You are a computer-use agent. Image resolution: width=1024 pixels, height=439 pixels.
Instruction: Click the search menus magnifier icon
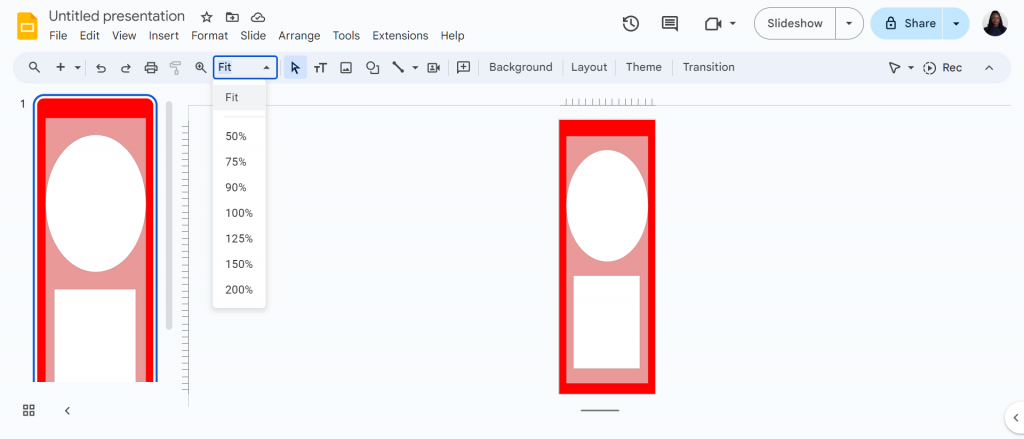coord(35,67)
